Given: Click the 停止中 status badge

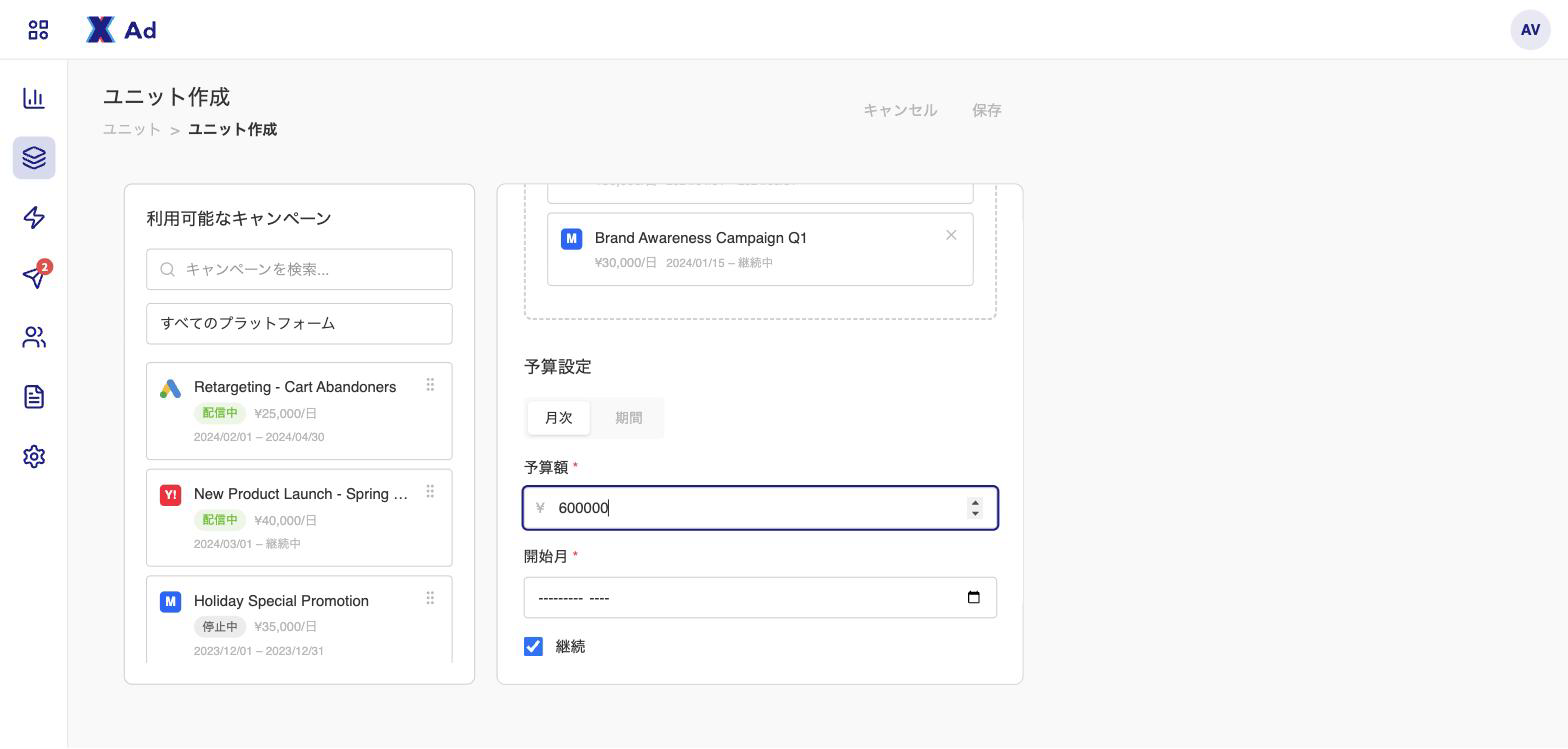Looking at the screenshot, I should tap(220, 627).
